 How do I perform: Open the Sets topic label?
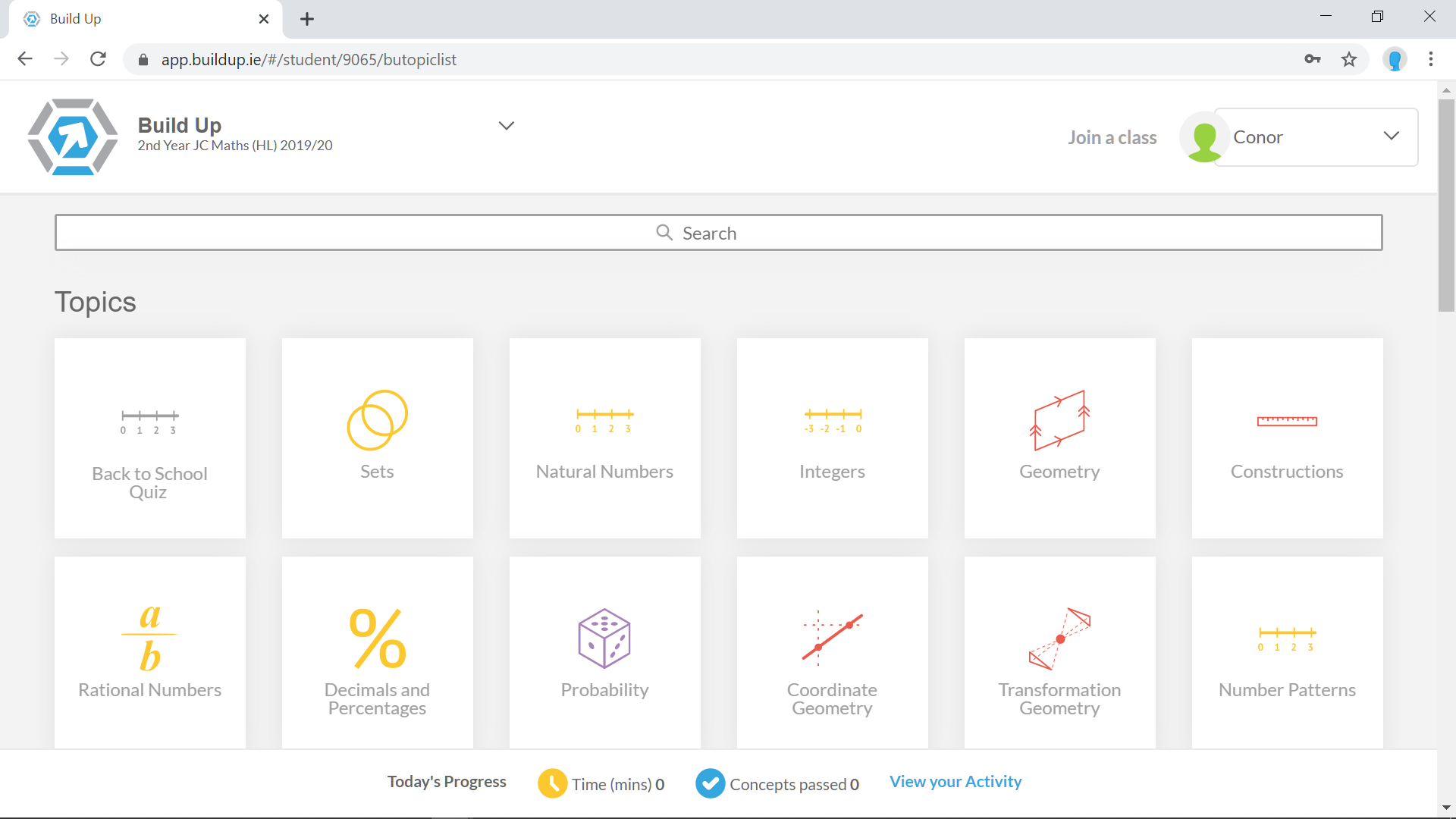[x=377, y=472]
